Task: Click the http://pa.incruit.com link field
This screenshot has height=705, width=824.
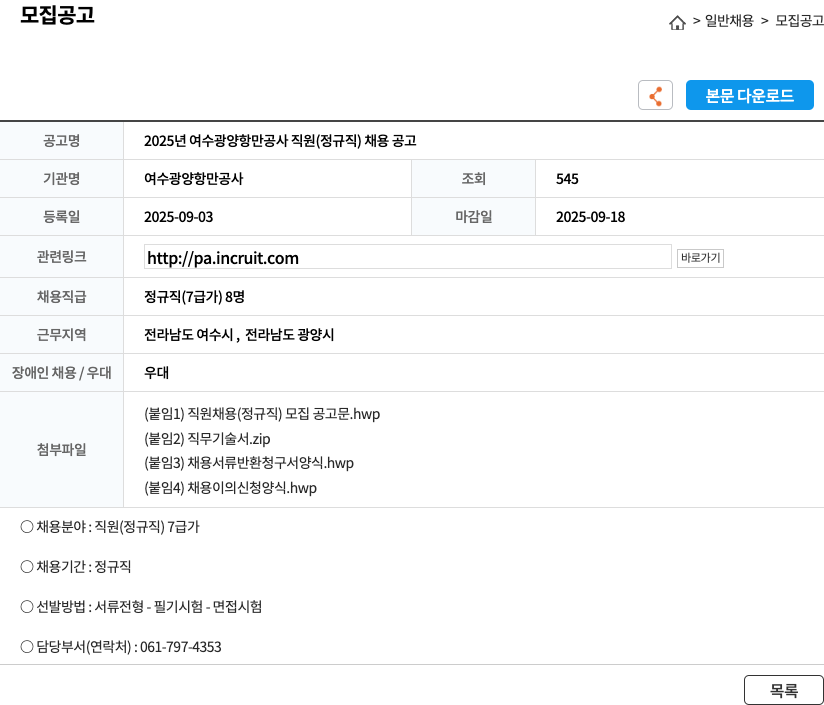Action: click(x=407, y=257)
